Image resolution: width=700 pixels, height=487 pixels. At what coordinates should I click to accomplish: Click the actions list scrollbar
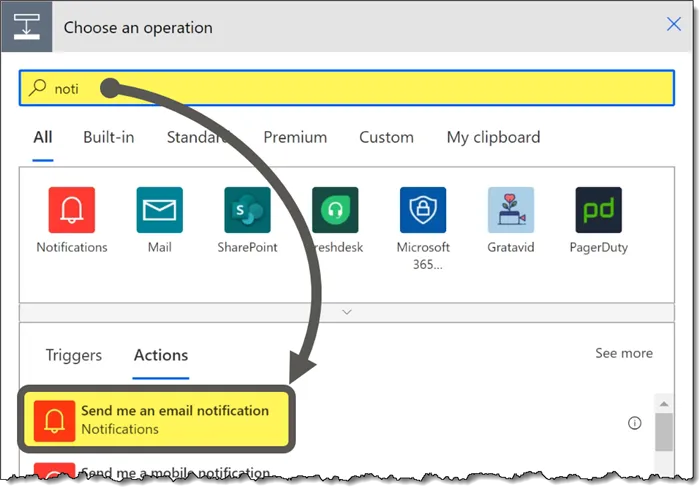pos(663,431)
